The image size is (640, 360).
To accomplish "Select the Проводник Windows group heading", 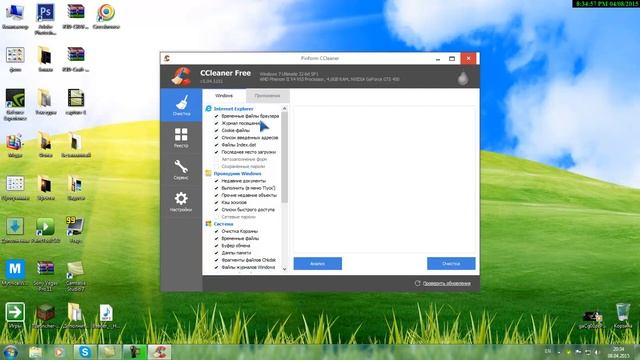I will (x=238, y=173).
